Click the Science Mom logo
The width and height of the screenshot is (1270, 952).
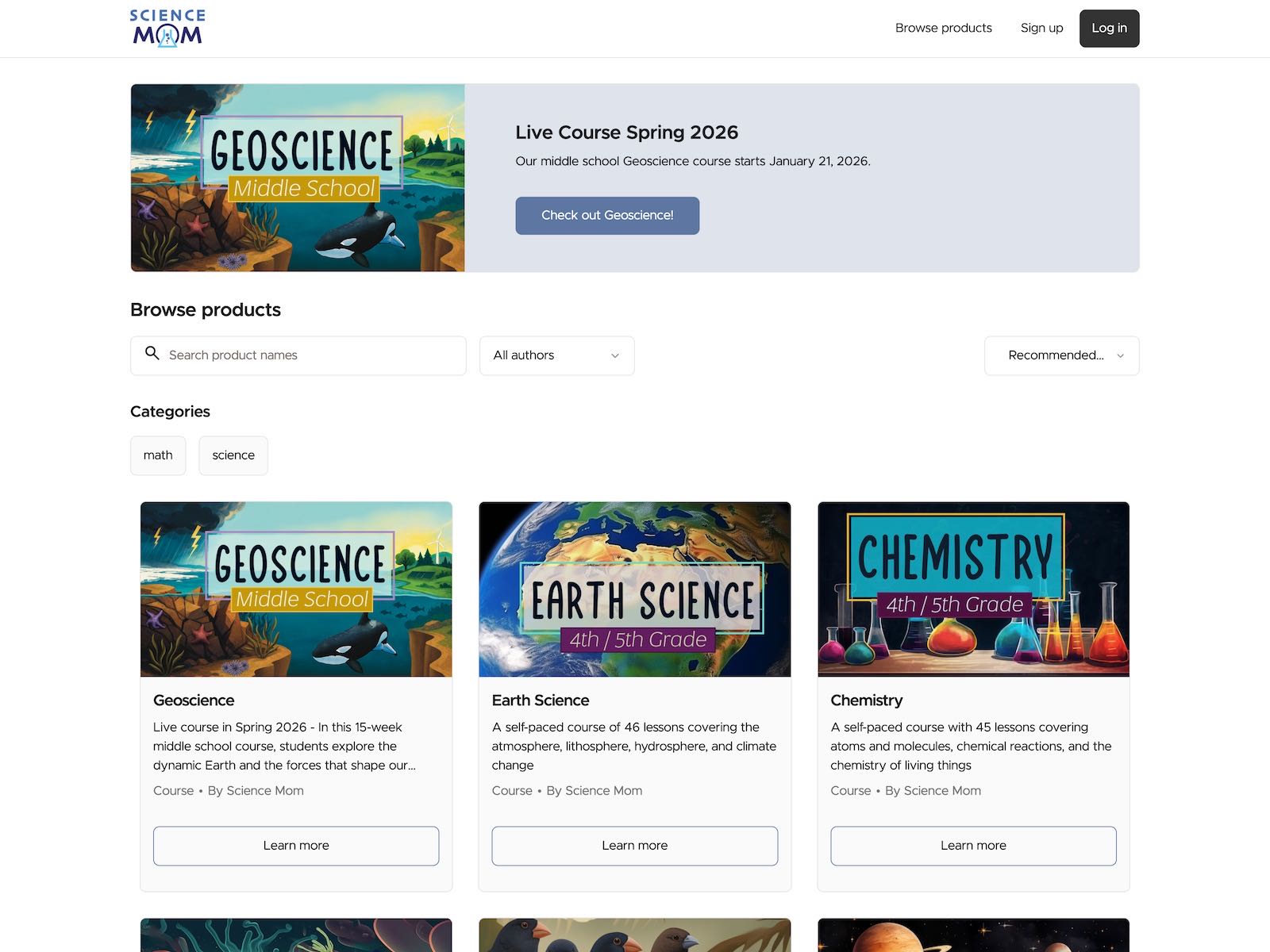coord(167,28)
